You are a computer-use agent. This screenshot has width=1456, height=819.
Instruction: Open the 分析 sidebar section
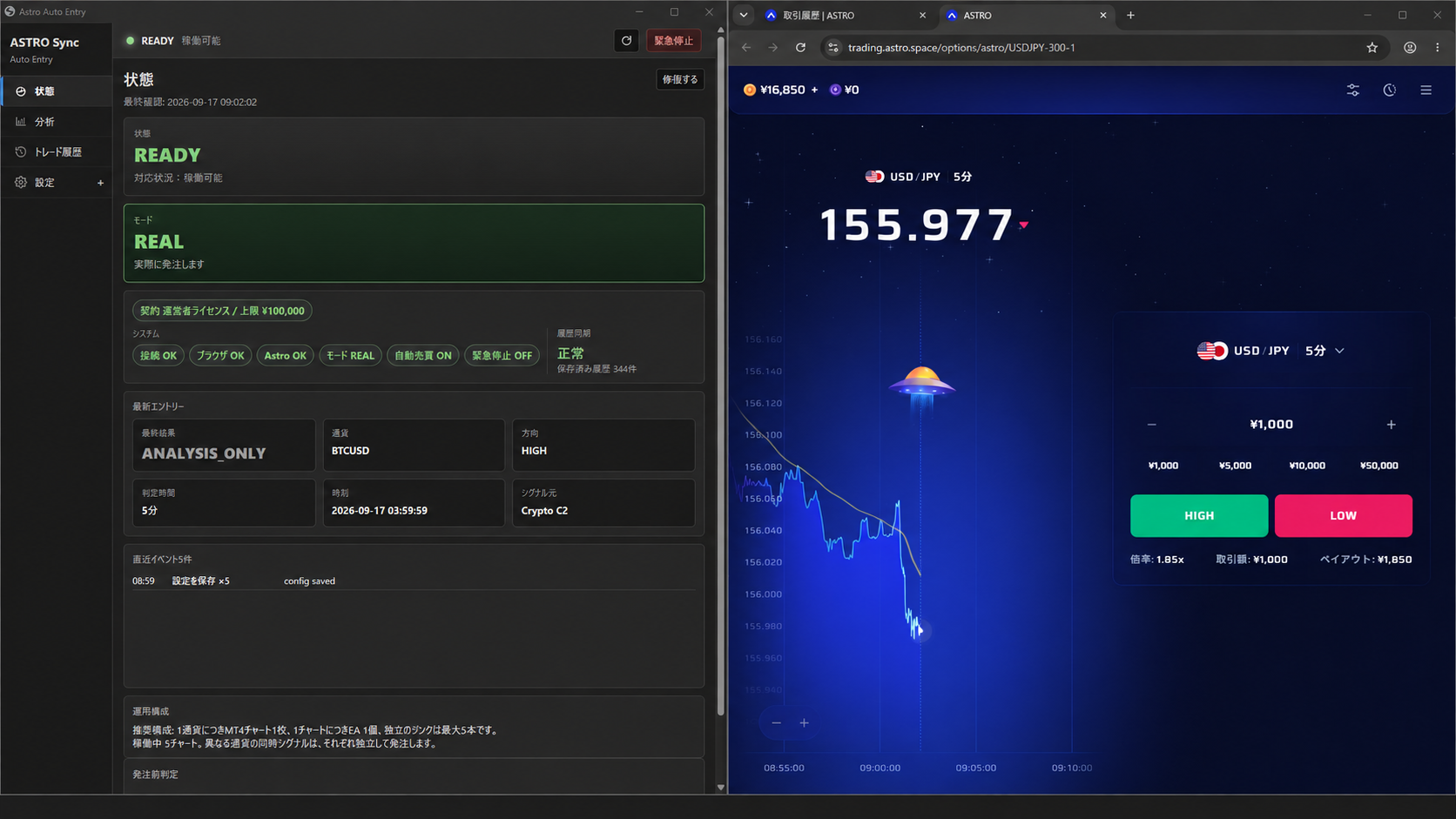click(x=56, y=122)
